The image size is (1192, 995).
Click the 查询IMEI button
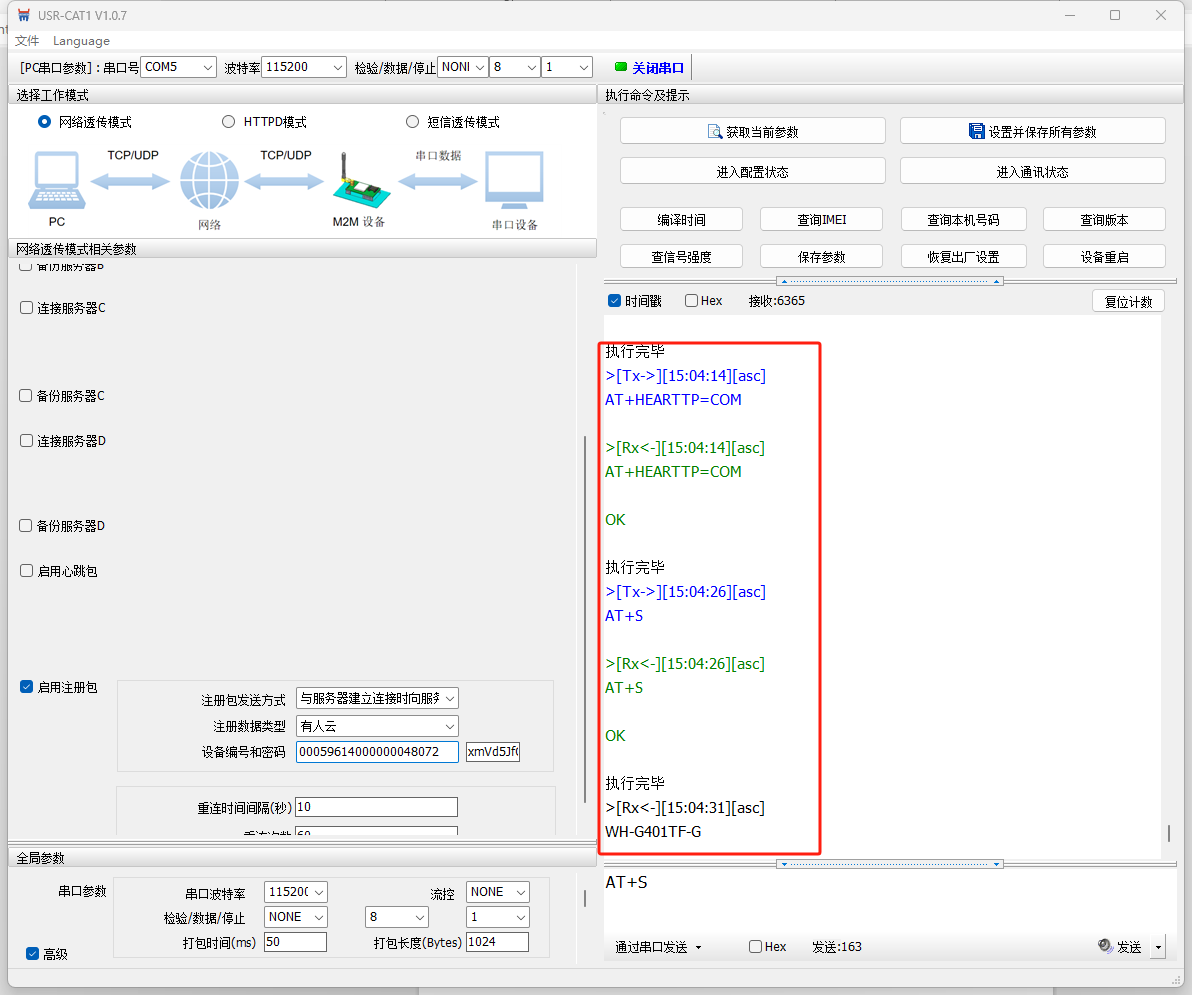click(x=821, y=220)
